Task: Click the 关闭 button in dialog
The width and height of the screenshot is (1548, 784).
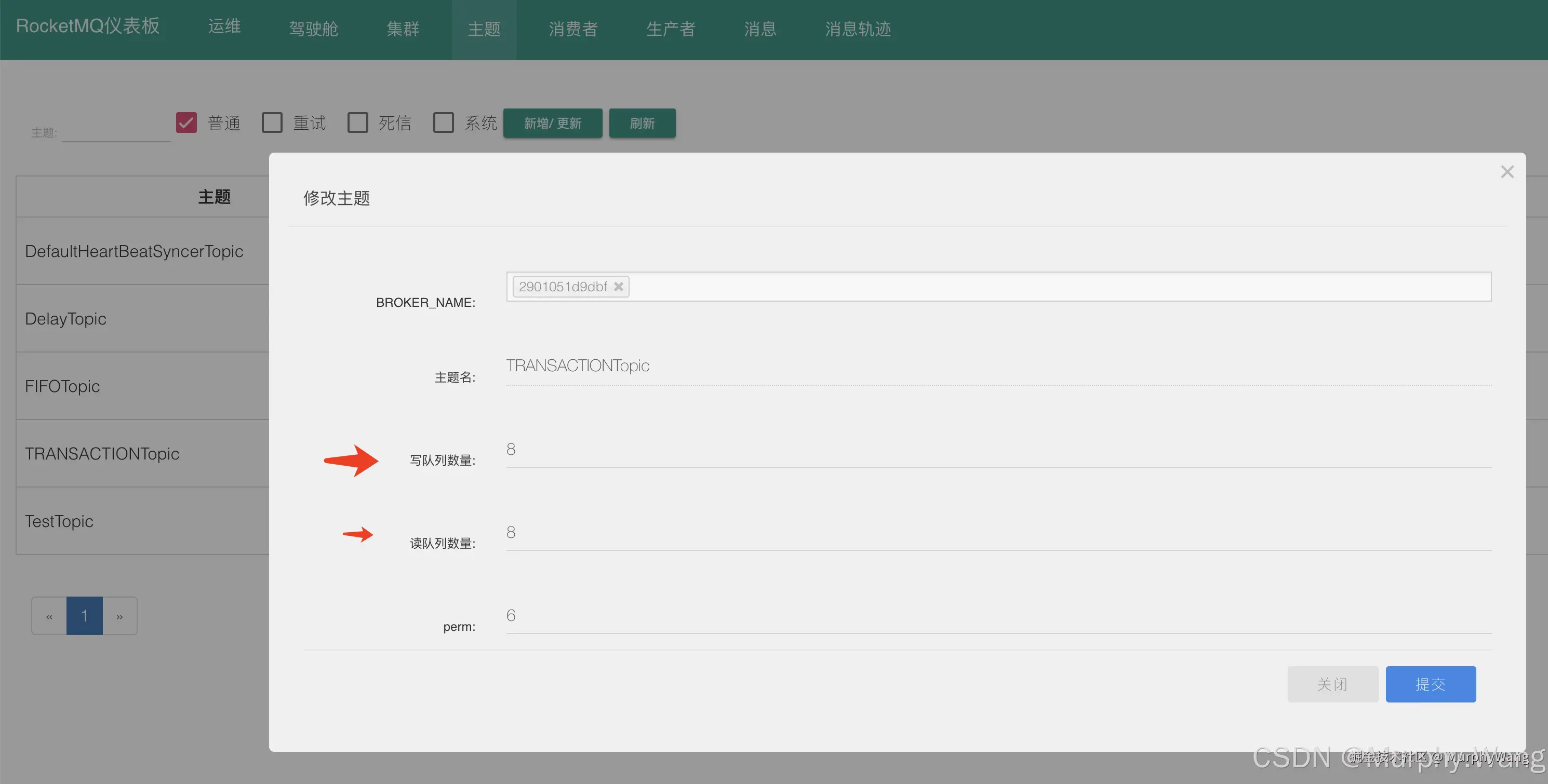Action: (x=1332, y=684)
